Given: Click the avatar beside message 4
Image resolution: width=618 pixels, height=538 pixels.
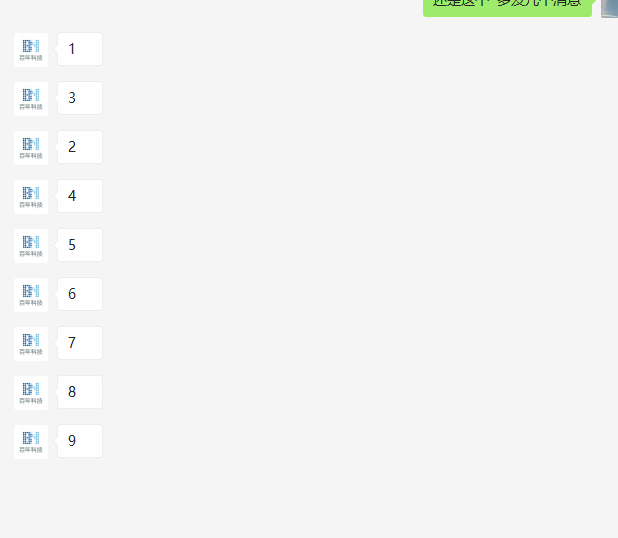Looking at the screenshot, I should tap(31, 197).
